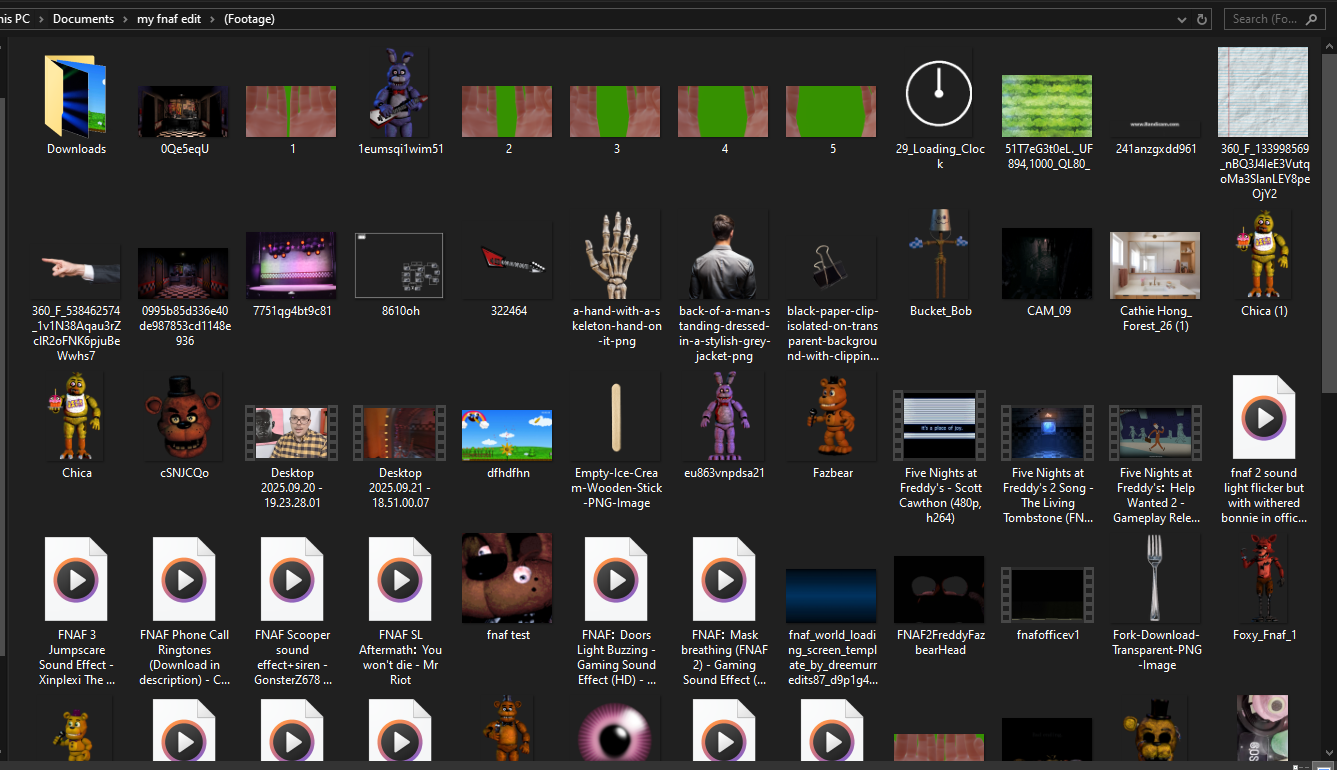Select the FNAF: Doors Light Buzzing audio icon

616,579
